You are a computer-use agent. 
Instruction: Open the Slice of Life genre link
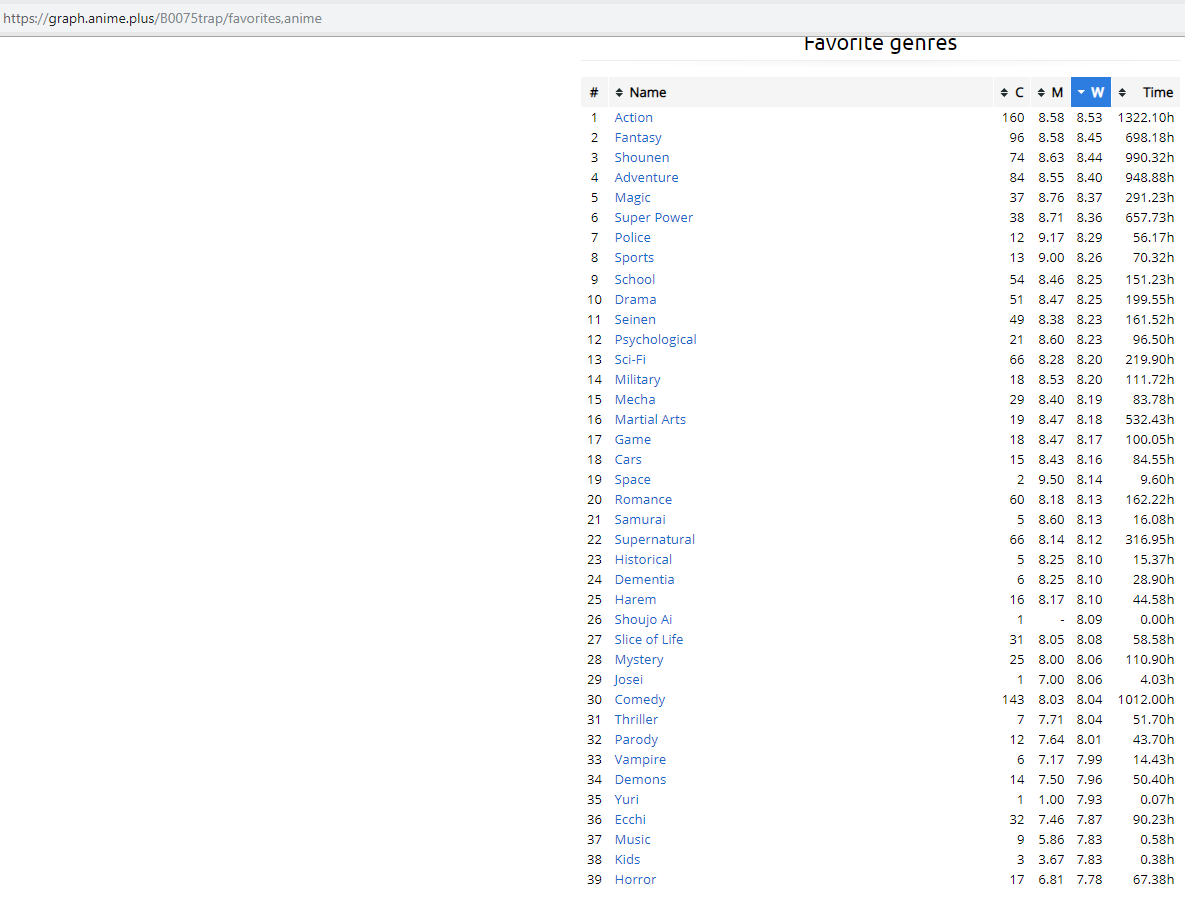click(648, 640)
